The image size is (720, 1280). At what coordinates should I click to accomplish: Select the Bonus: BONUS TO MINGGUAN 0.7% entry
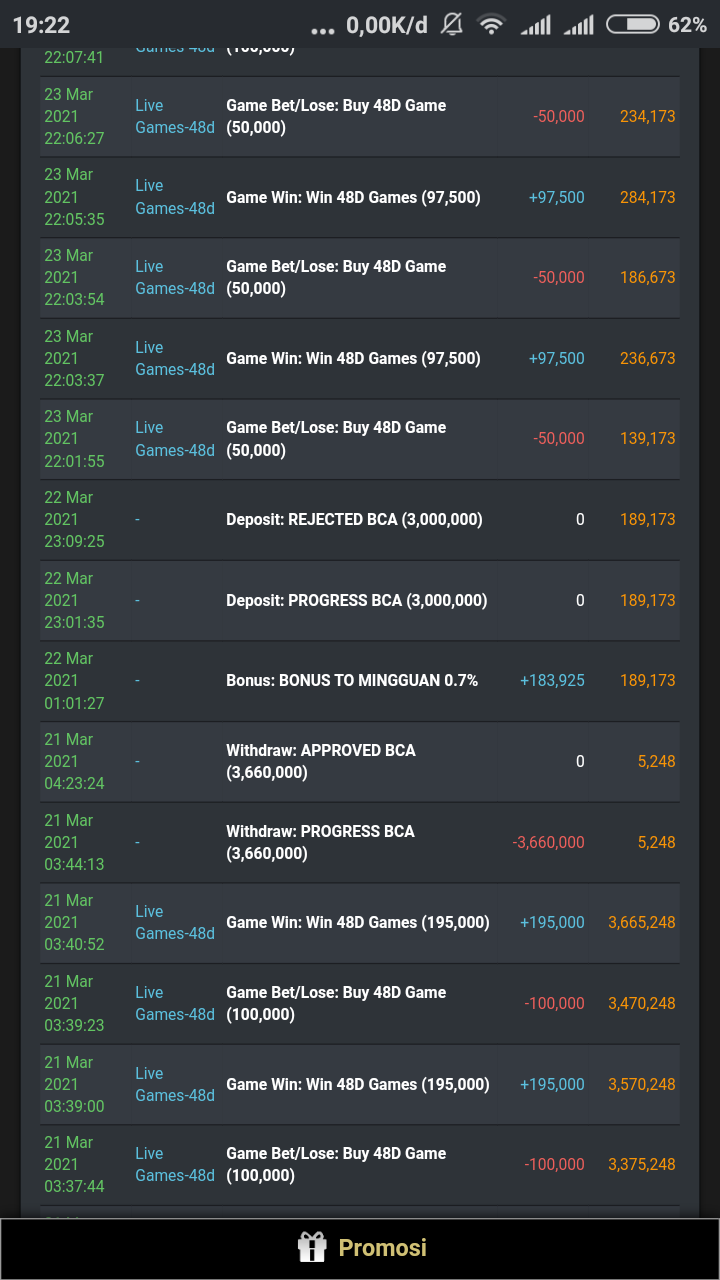[x=352, y=680]
